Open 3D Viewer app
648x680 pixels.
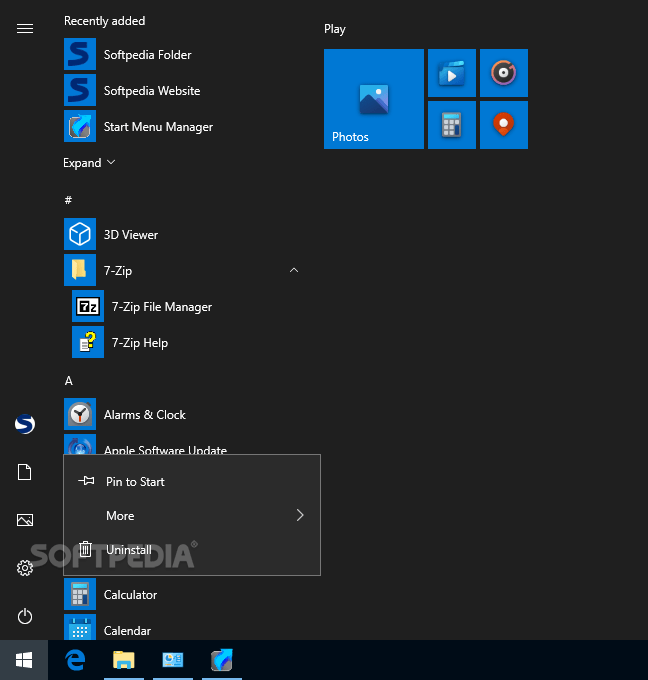pos(182,234)
